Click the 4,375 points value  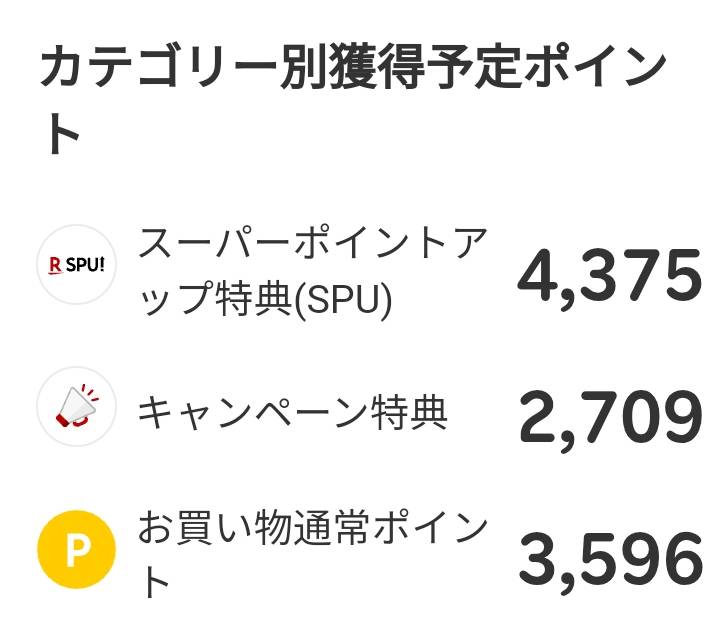[x=610, y=277]
